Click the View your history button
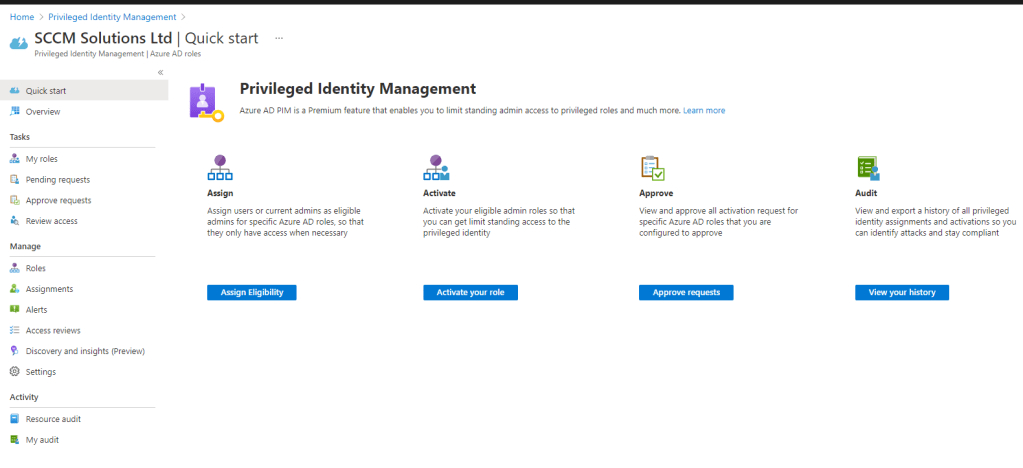 click(x=901, y=293)
